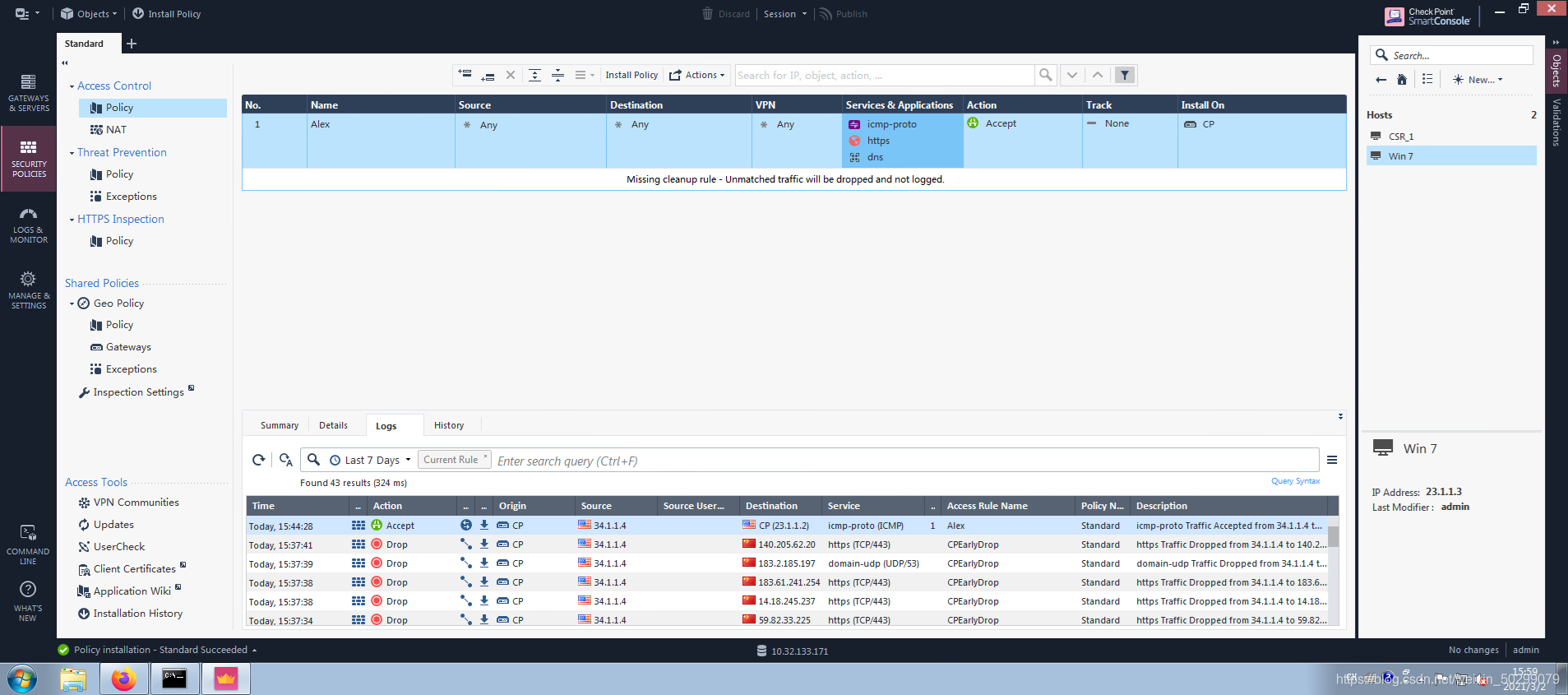
Task: Open Objects dropdown menu in top bar
Action: click(89, 14)
